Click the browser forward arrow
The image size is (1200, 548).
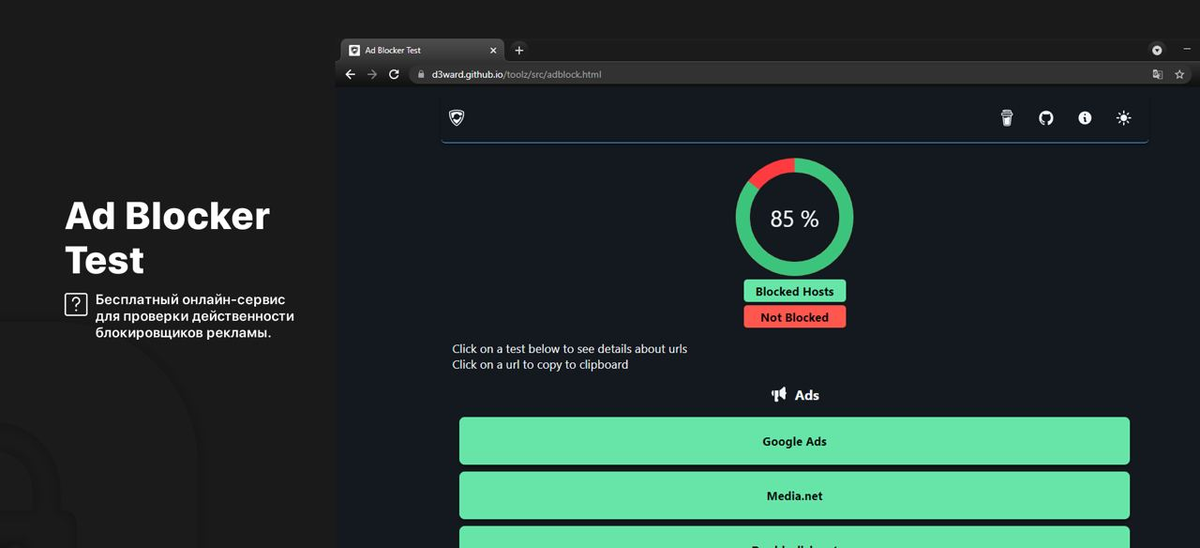pyautogui.click(x=372, y=74)
